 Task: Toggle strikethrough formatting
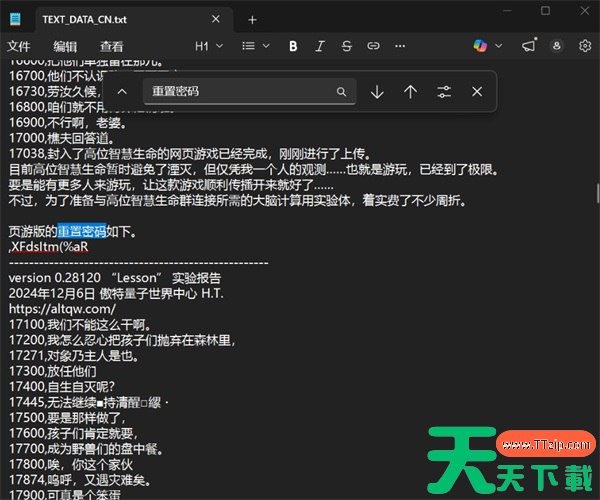coord(347,46)
